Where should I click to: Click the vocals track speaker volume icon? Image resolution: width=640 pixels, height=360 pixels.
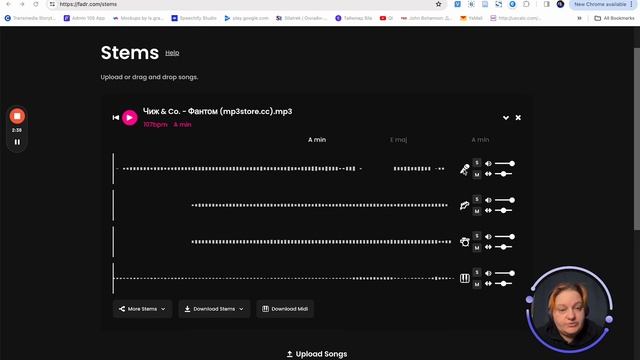tap(488, 164)
